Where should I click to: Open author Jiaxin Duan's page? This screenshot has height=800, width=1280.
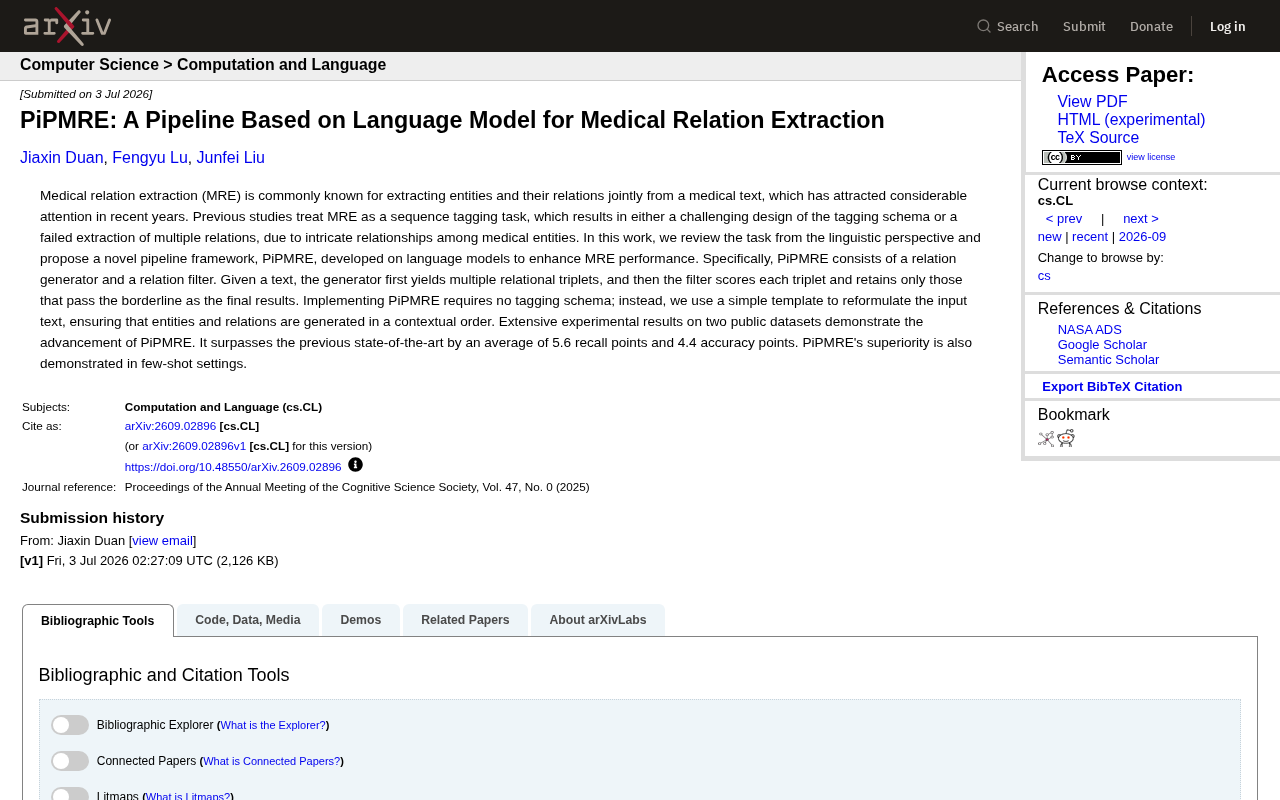[62, 158]
